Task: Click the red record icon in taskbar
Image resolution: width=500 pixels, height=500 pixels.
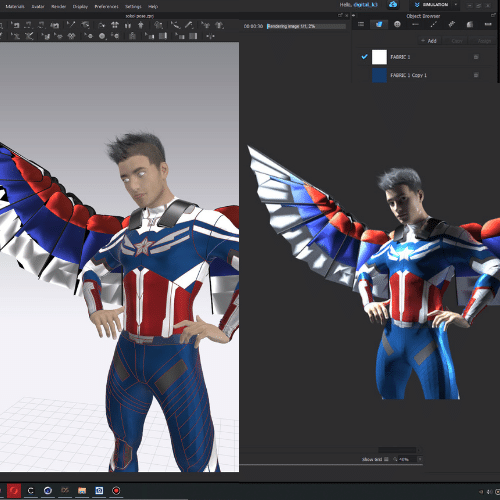Action: pos(116,491)
